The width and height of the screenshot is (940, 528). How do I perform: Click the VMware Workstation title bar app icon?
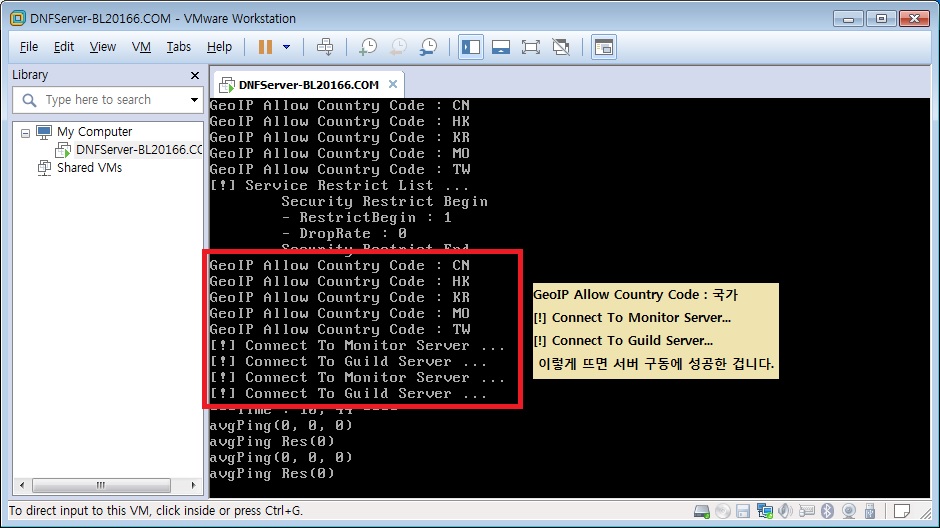pyautogui.click(x=18, y=19)
